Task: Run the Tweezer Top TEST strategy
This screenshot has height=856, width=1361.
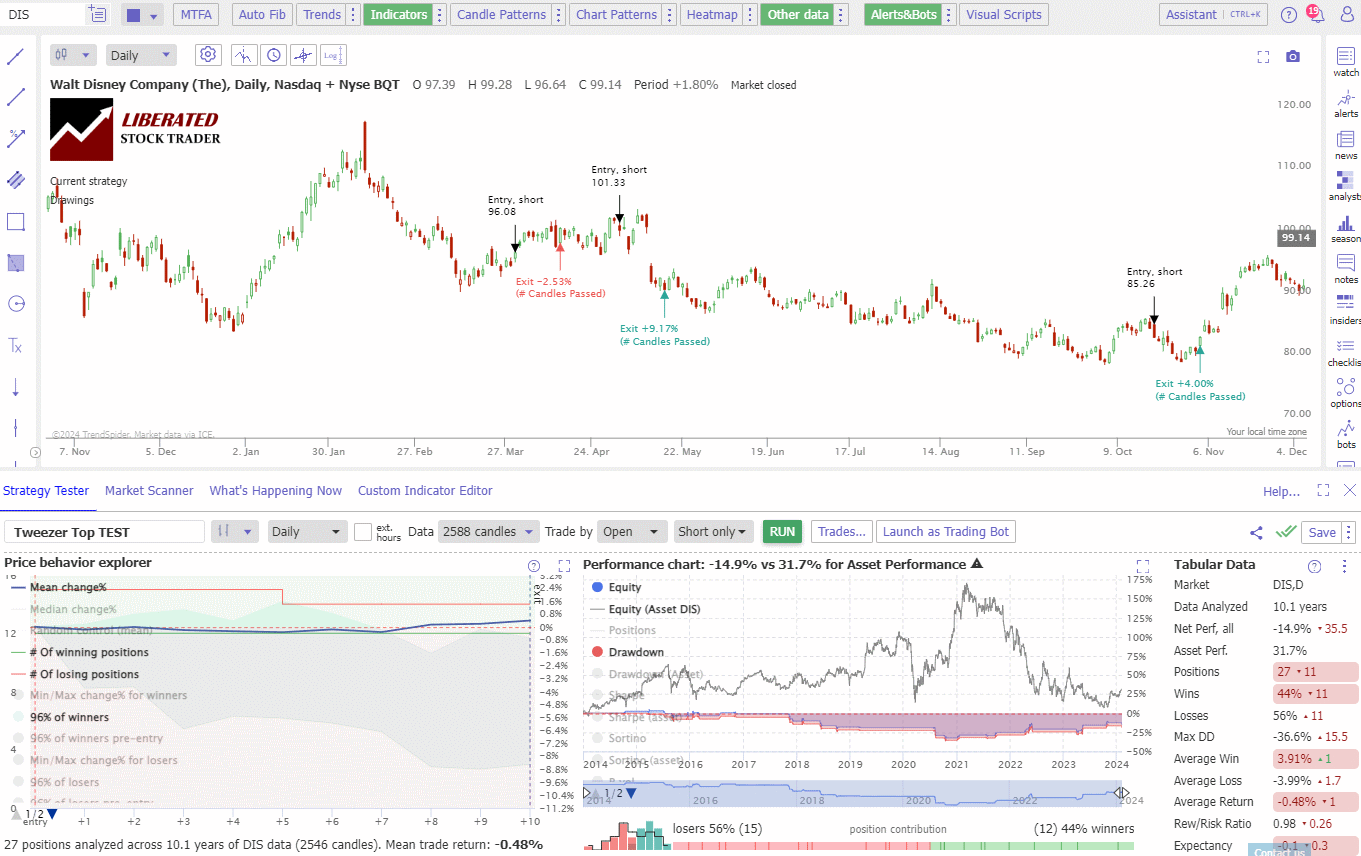Action: tap(782, 531)
